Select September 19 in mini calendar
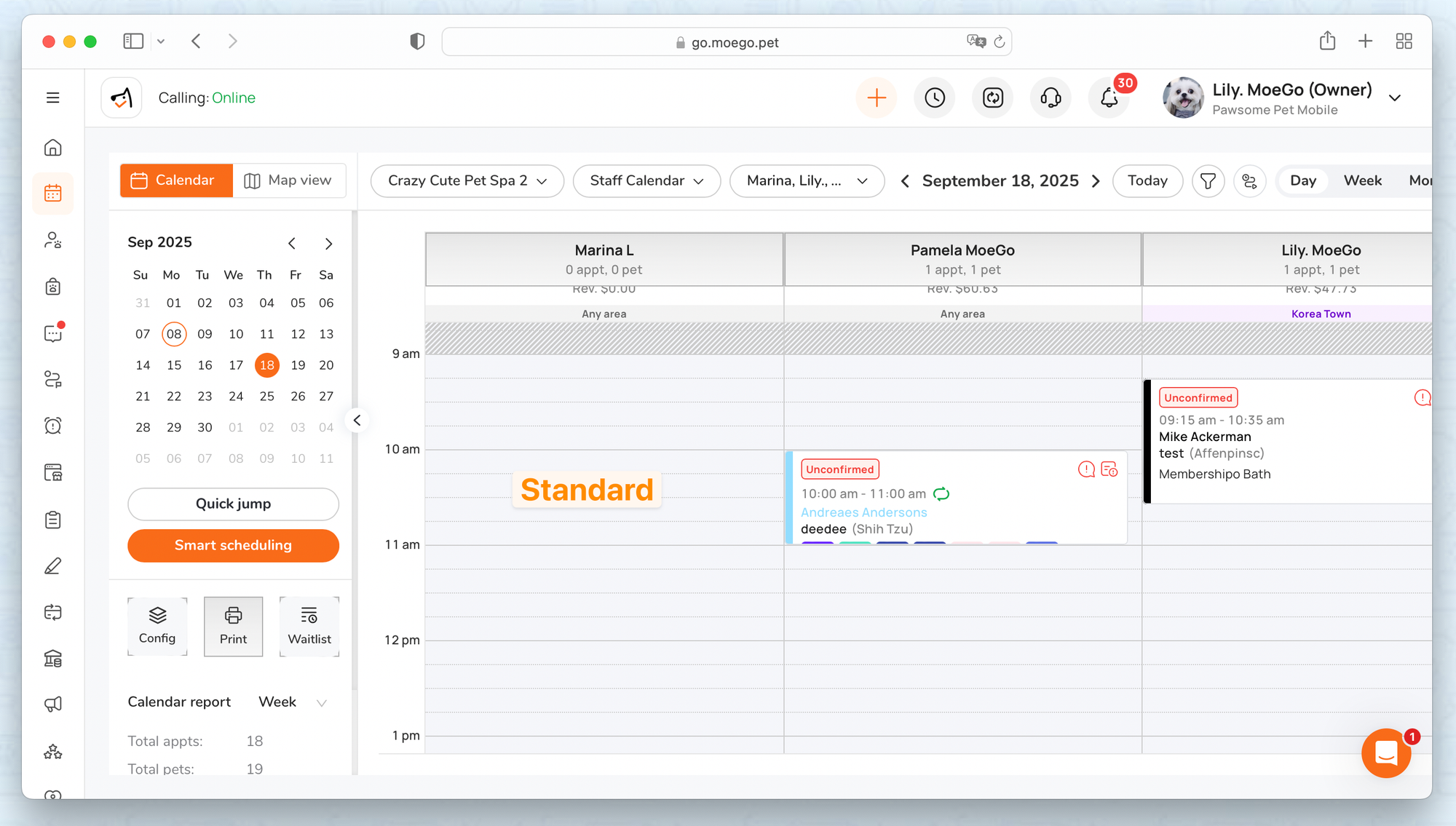This screenshot has width=1456, height=826. click(298, 365)
